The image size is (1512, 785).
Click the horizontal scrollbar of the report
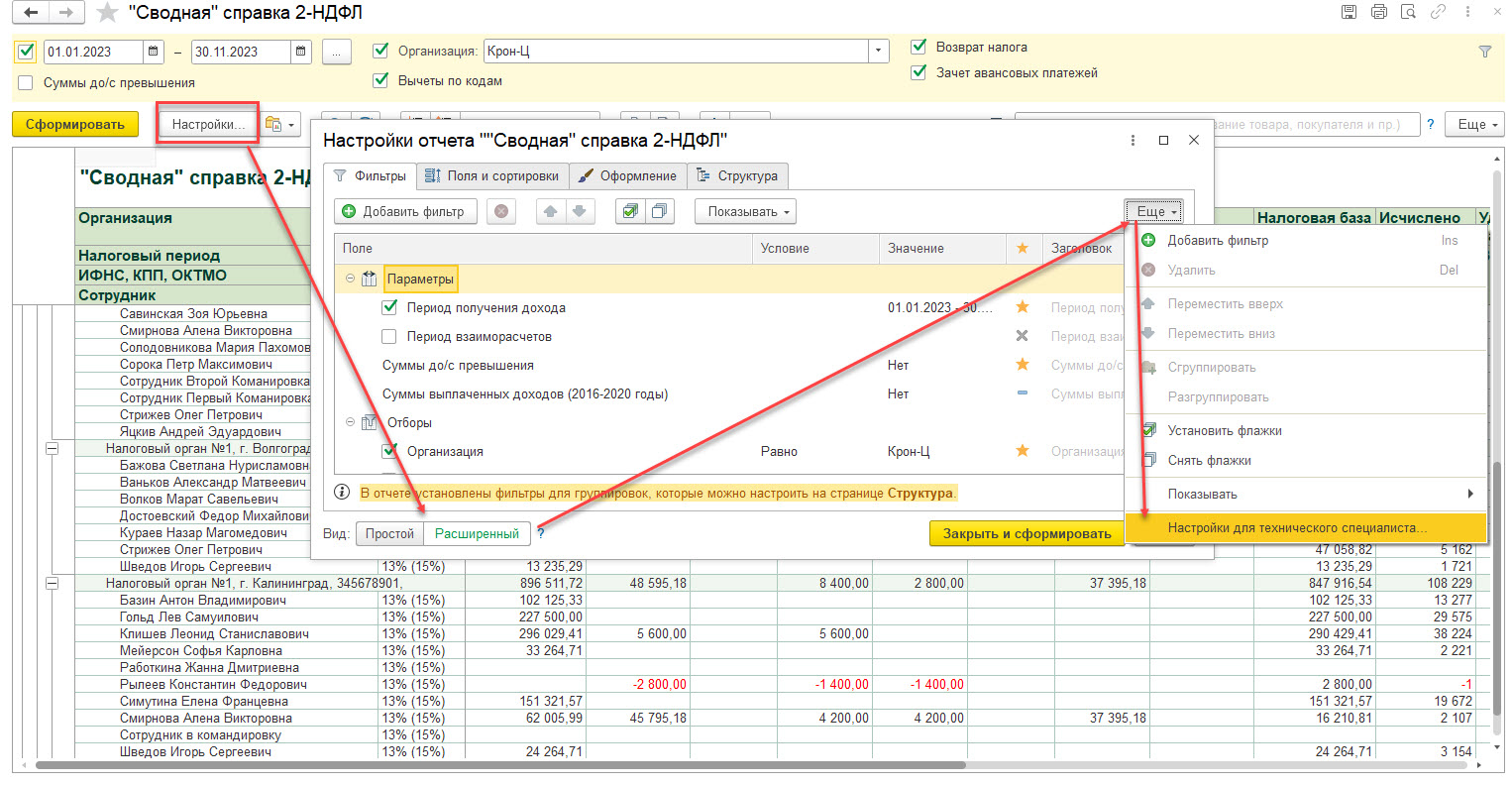click(500, 765)
